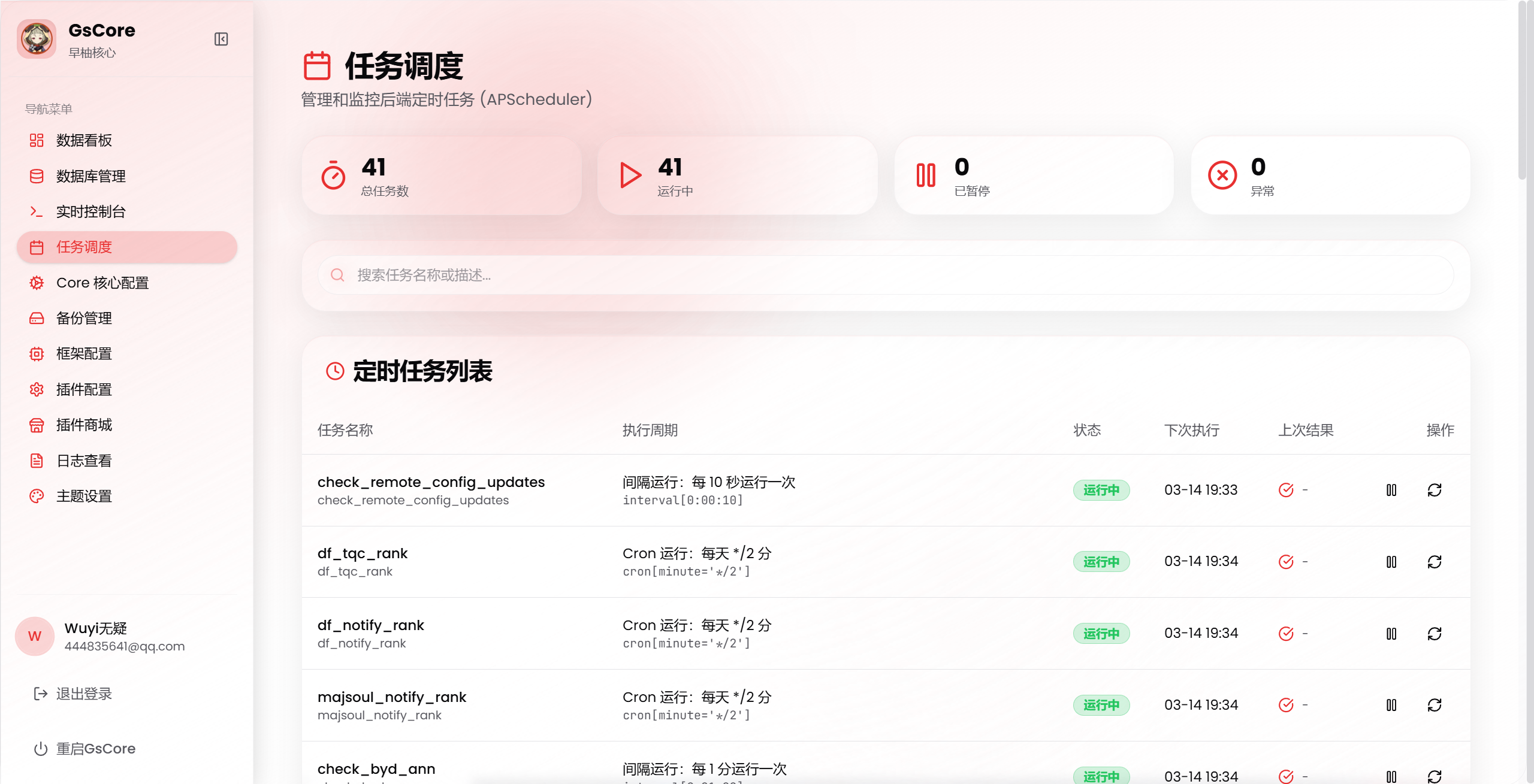Image resolution: width=1534 pixels, height=784 pixels.
Task: Click the paused tasks icon card
Action: (926, 175)
